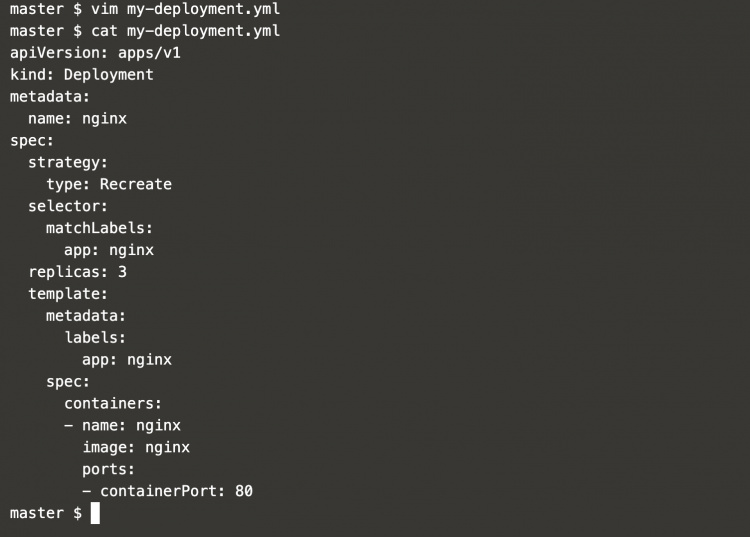
Task: Click the "image: nginx" line
Action: (x=136, y=447)
